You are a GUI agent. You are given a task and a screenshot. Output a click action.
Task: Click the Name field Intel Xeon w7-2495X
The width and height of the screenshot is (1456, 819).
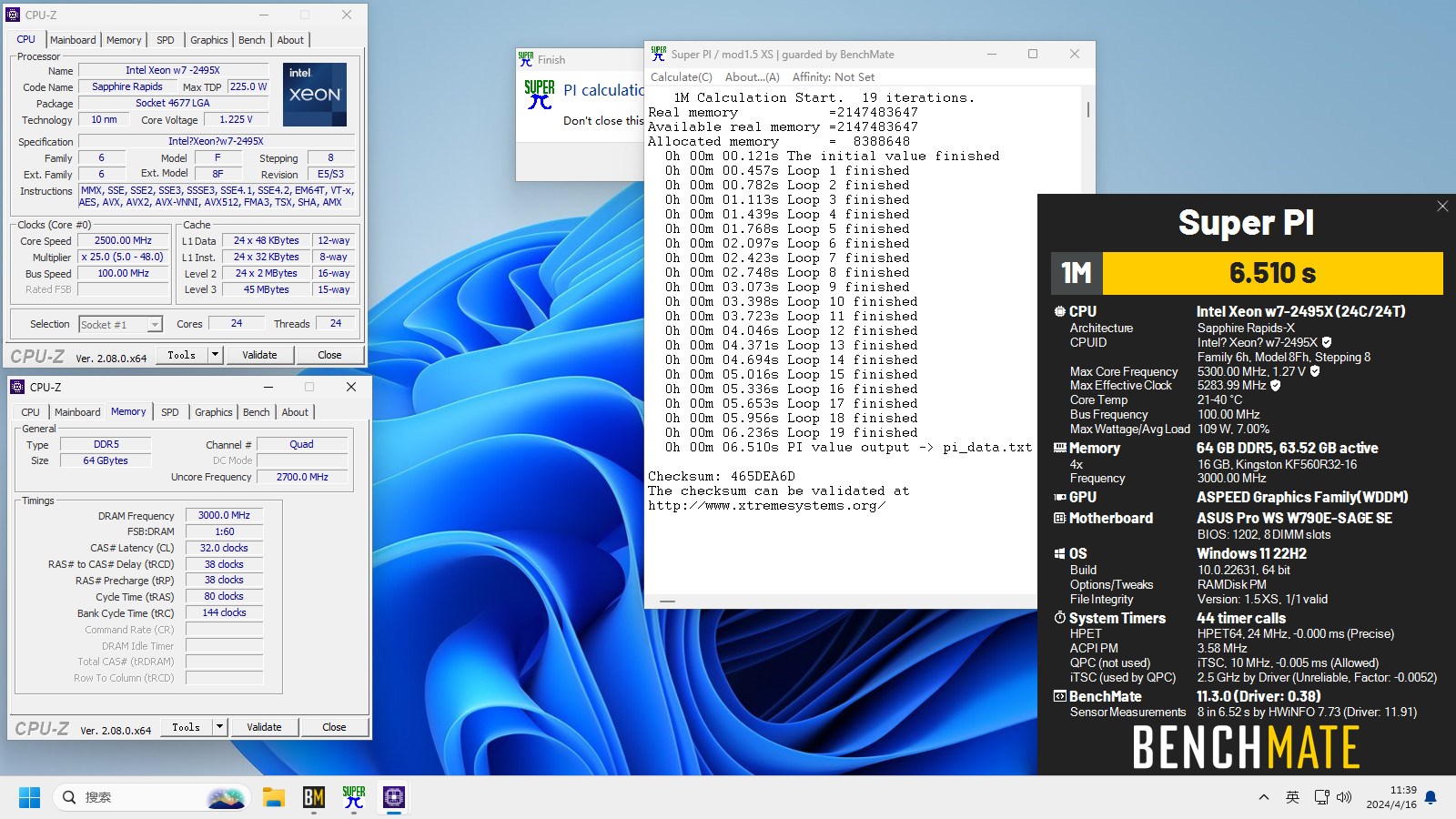[x=173, y=70]
